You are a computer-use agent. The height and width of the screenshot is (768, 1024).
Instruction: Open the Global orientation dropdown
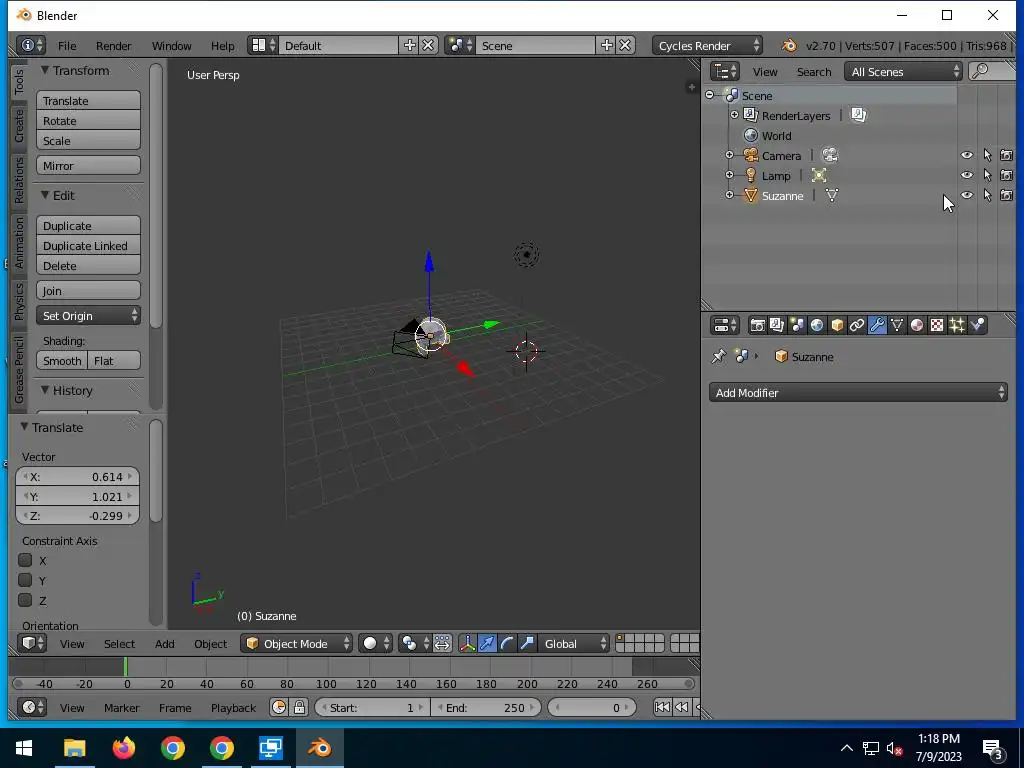[x=574, y=643]
